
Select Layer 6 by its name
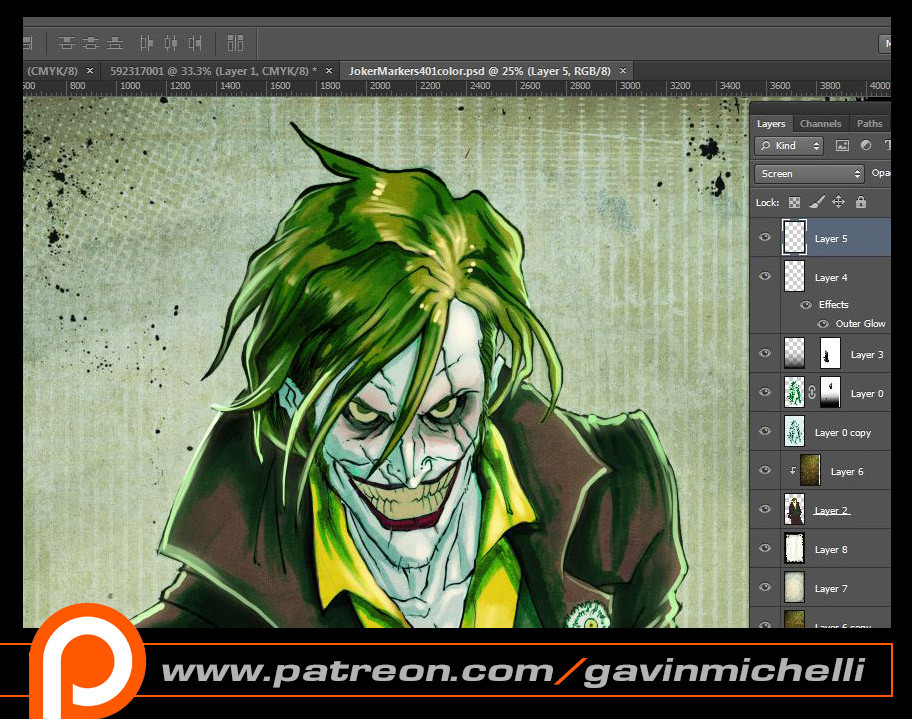pos(847,472)
